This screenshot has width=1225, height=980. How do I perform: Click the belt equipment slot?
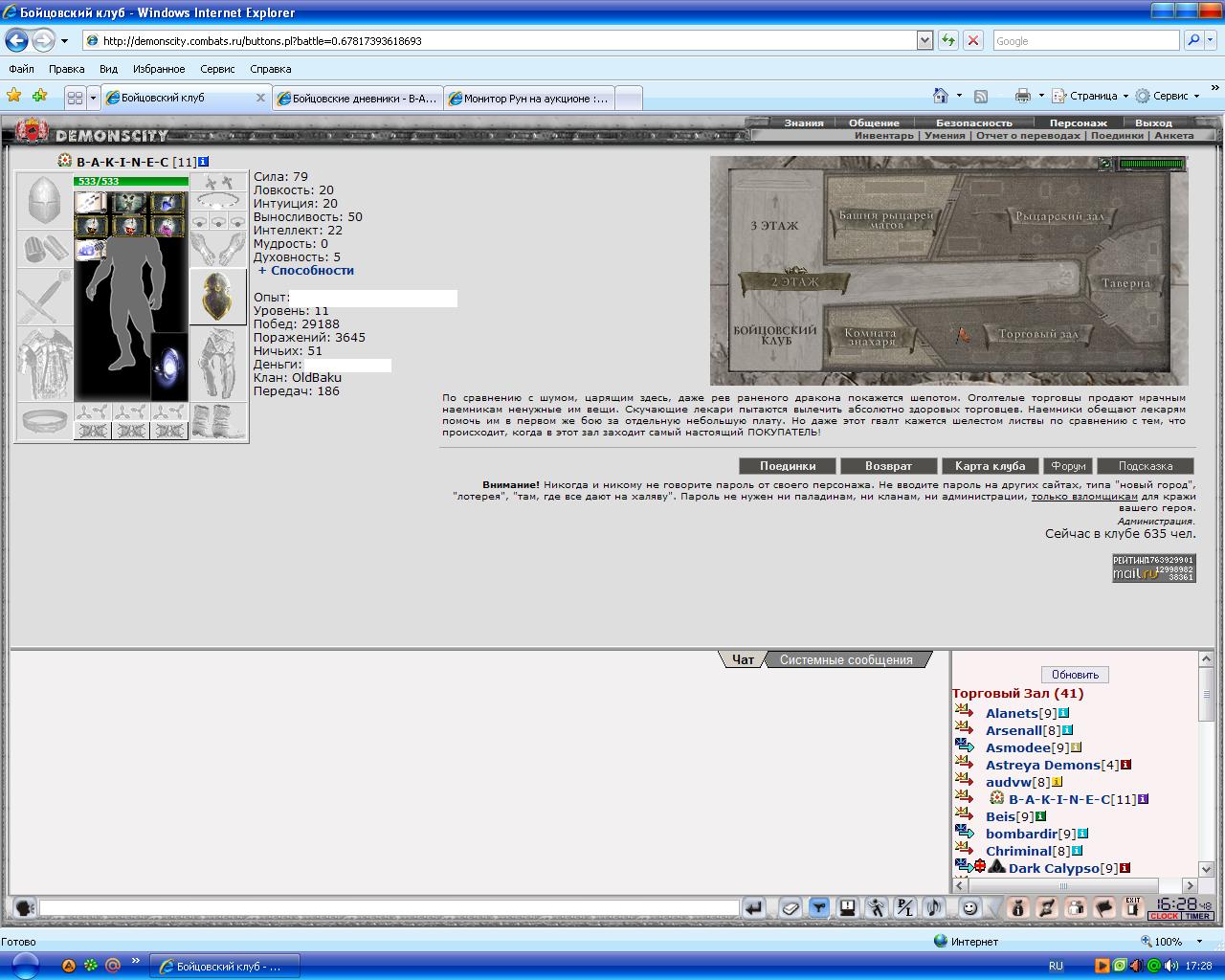[x=44, y=421]
